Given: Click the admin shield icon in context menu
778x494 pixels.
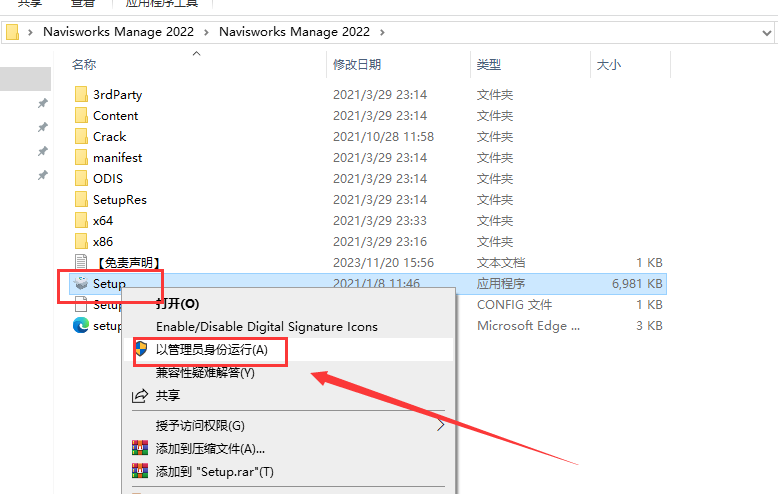Looking at the screenshot, I should (x=141, y=349).
